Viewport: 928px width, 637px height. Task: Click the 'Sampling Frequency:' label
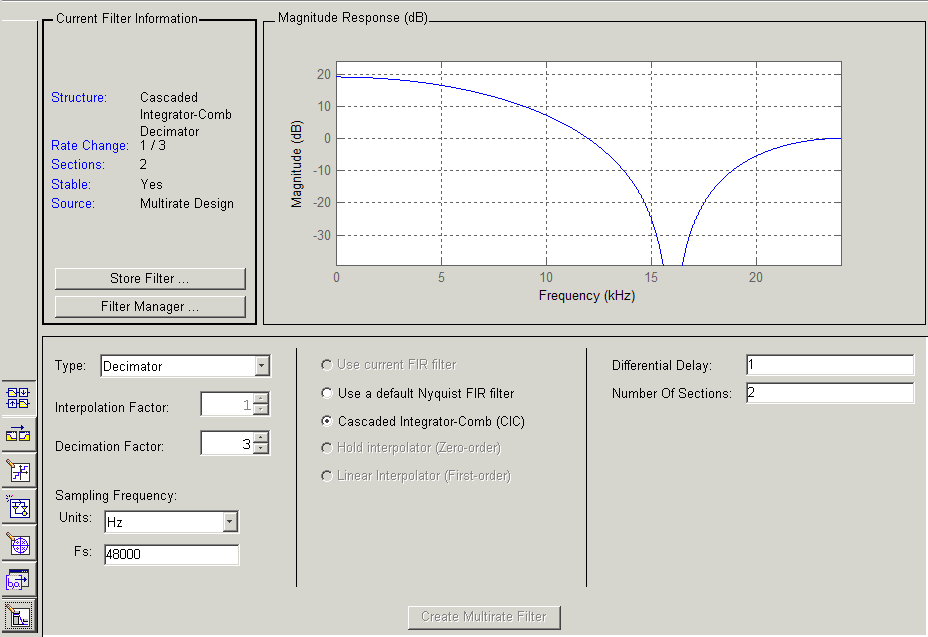coord(116,495)
